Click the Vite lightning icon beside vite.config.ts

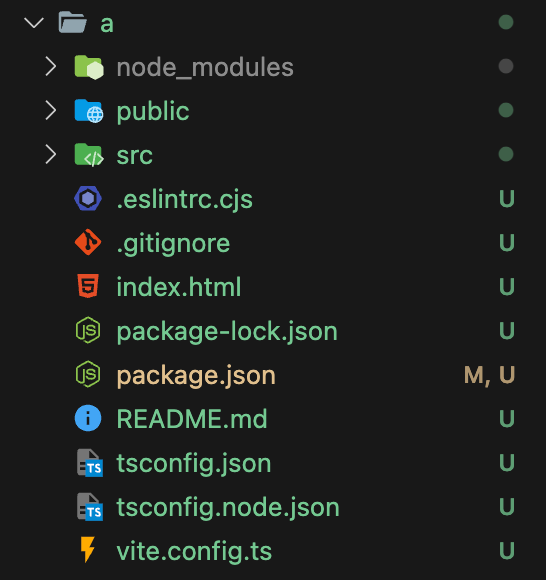tap(88, 550)
